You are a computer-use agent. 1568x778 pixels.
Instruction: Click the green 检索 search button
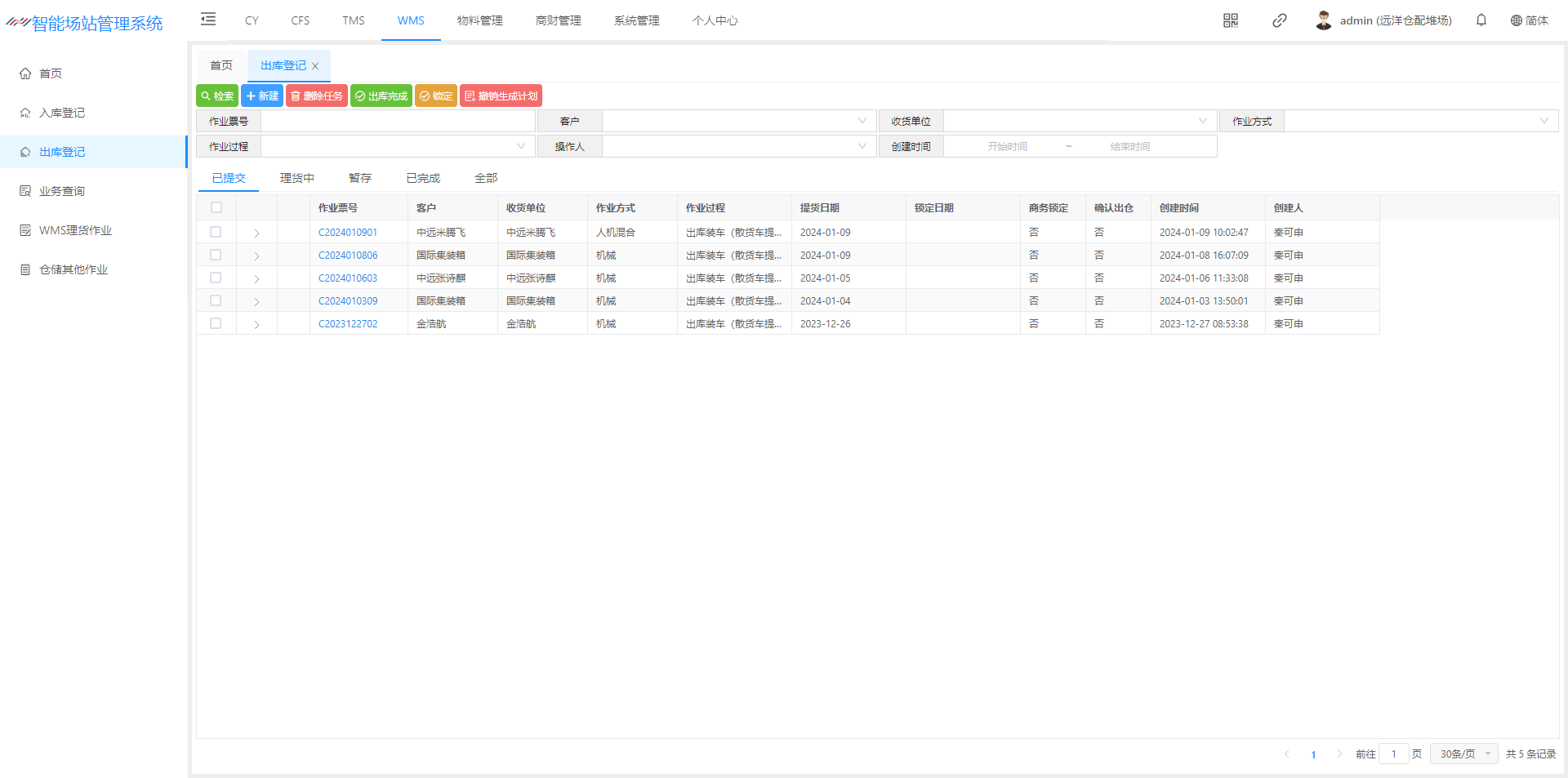tap(217, 96)
